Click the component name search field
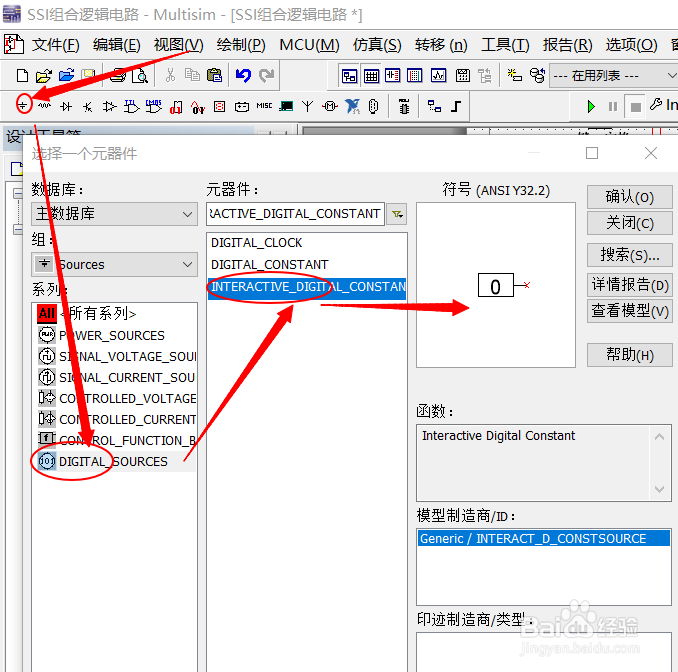678x672 pixels. point(295,214)
